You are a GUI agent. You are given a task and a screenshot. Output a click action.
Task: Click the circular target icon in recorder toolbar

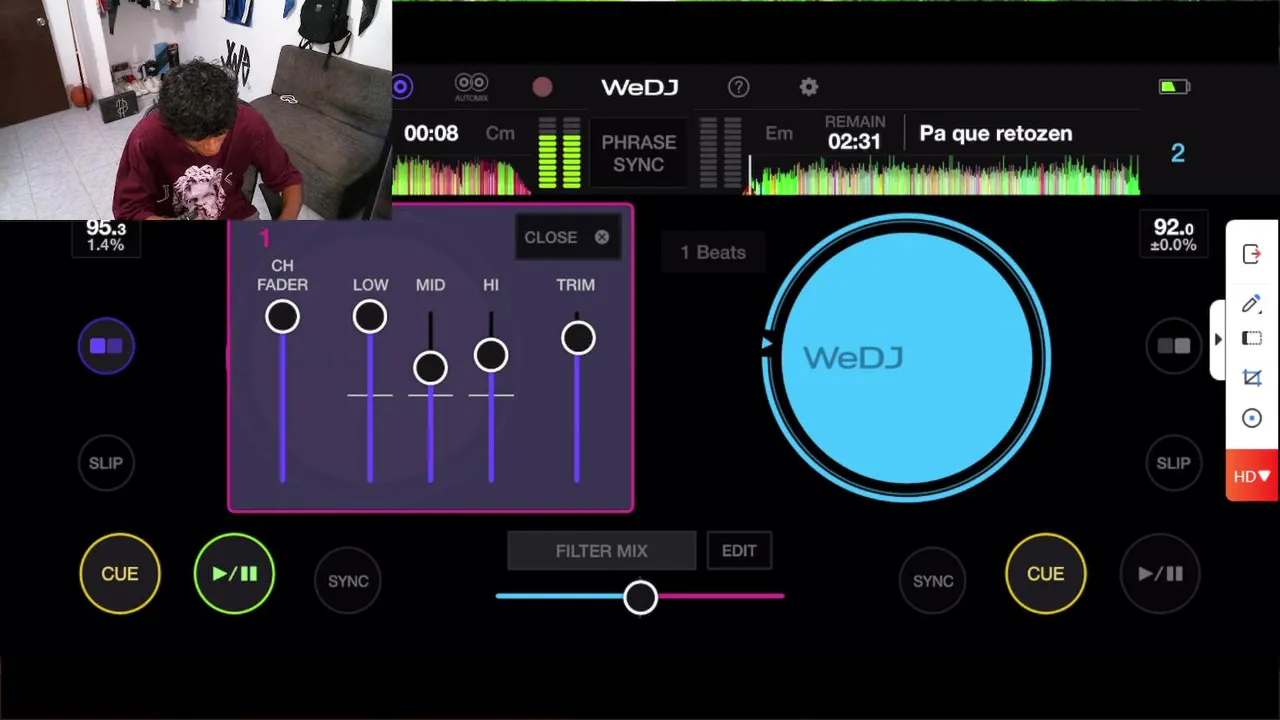click(1252, 419)
